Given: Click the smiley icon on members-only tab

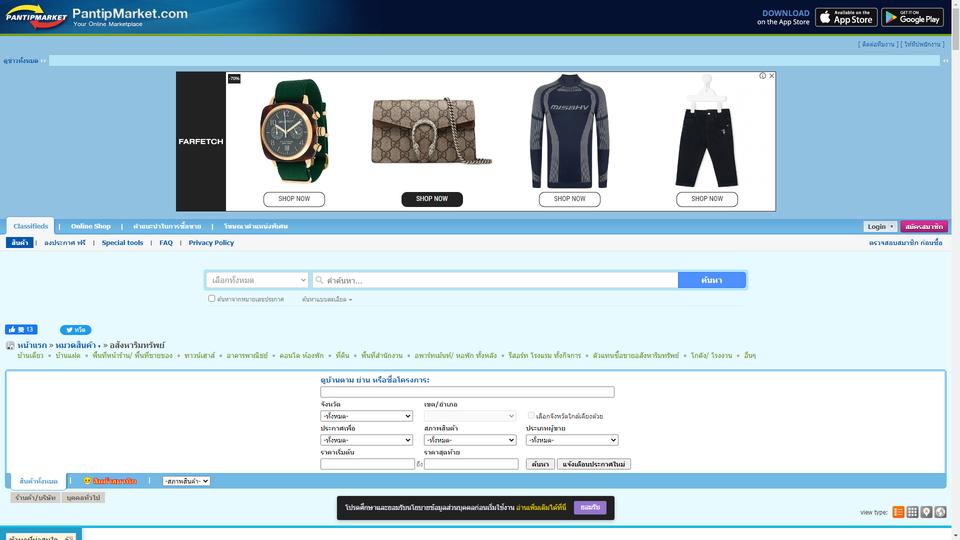Looking at the screenshot, I should [87, 481].
